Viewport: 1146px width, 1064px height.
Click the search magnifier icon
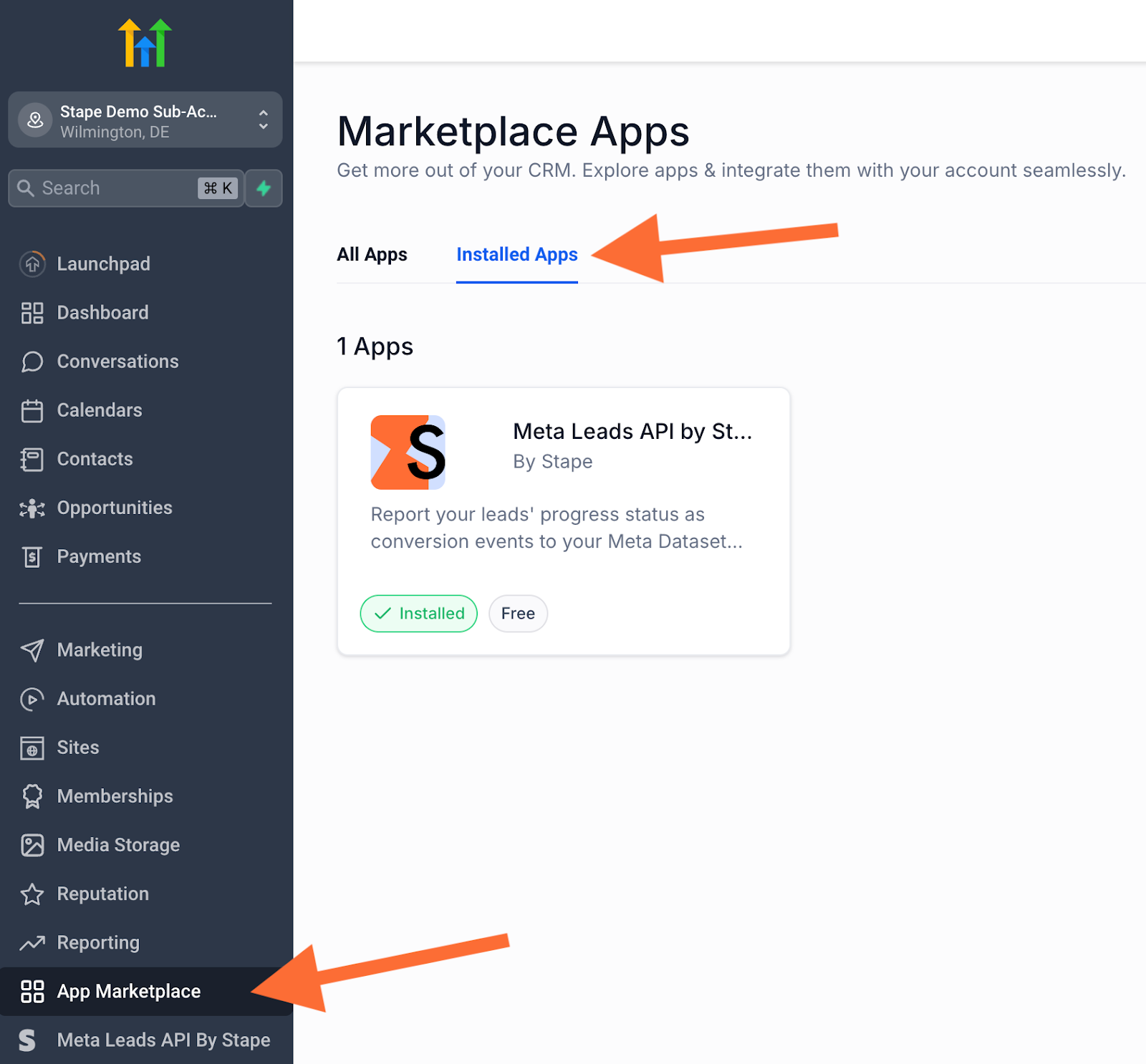26,188
